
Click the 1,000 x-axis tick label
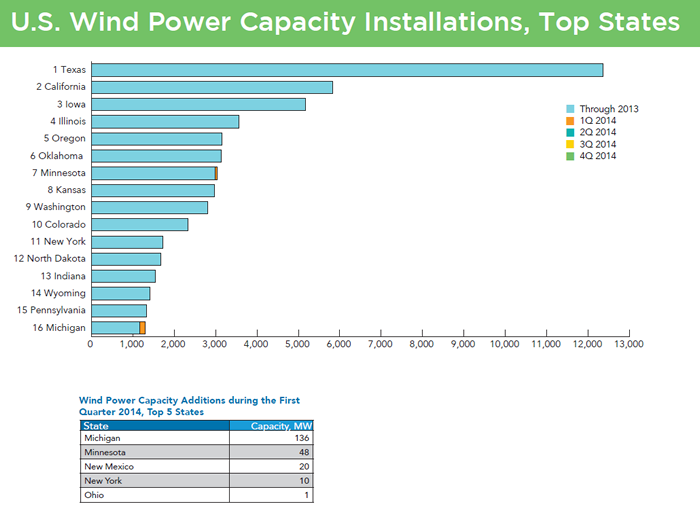[132, 344]
